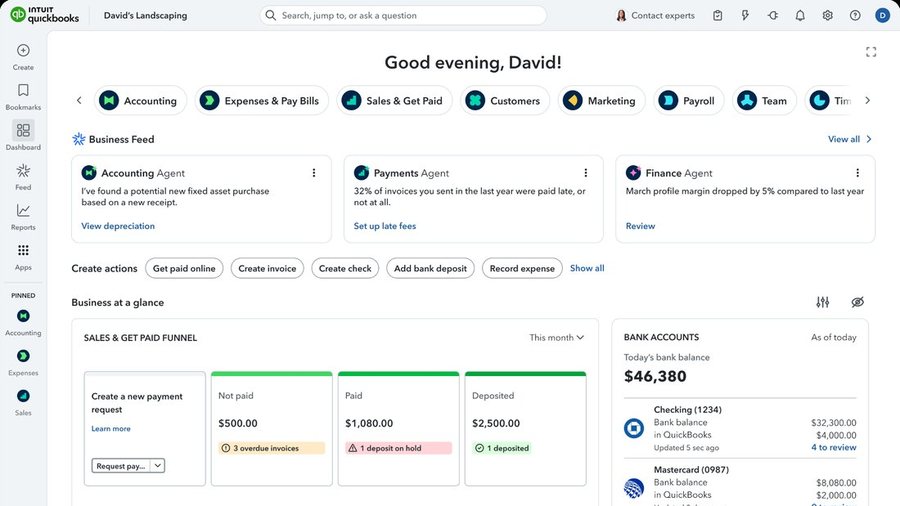900x506 pixels.
Task: Select the Sales & Get Paid chip
Action: tap(394, 100)
